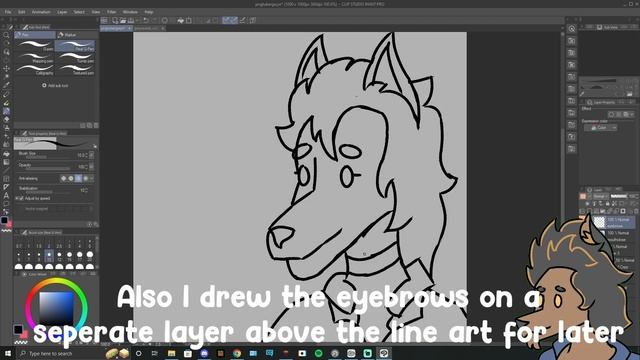Open the File menu
640x360 pixels.
[x=8, y=12]
